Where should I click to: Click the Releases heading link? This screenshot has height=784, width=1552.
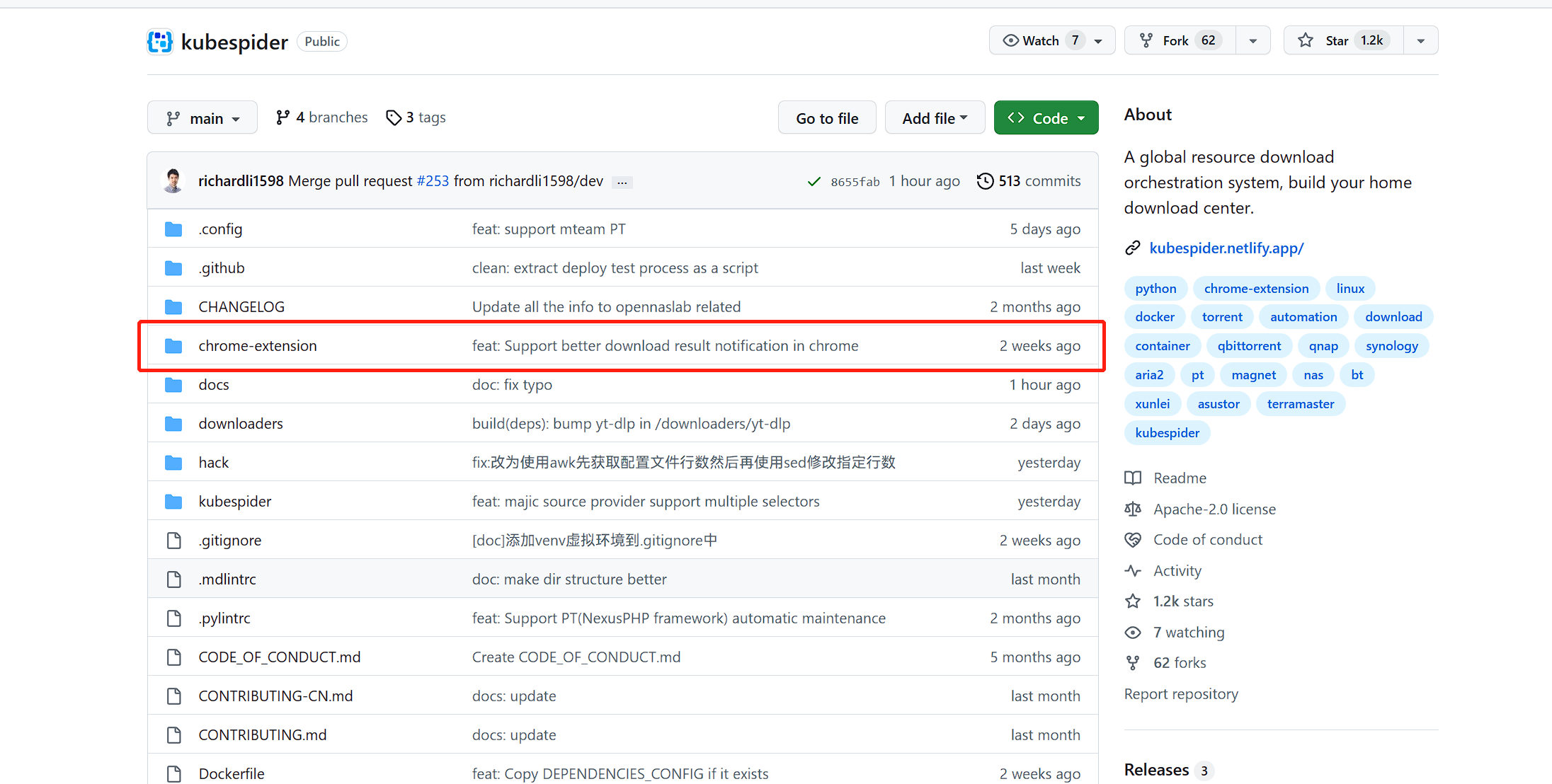coord(1156,770)
